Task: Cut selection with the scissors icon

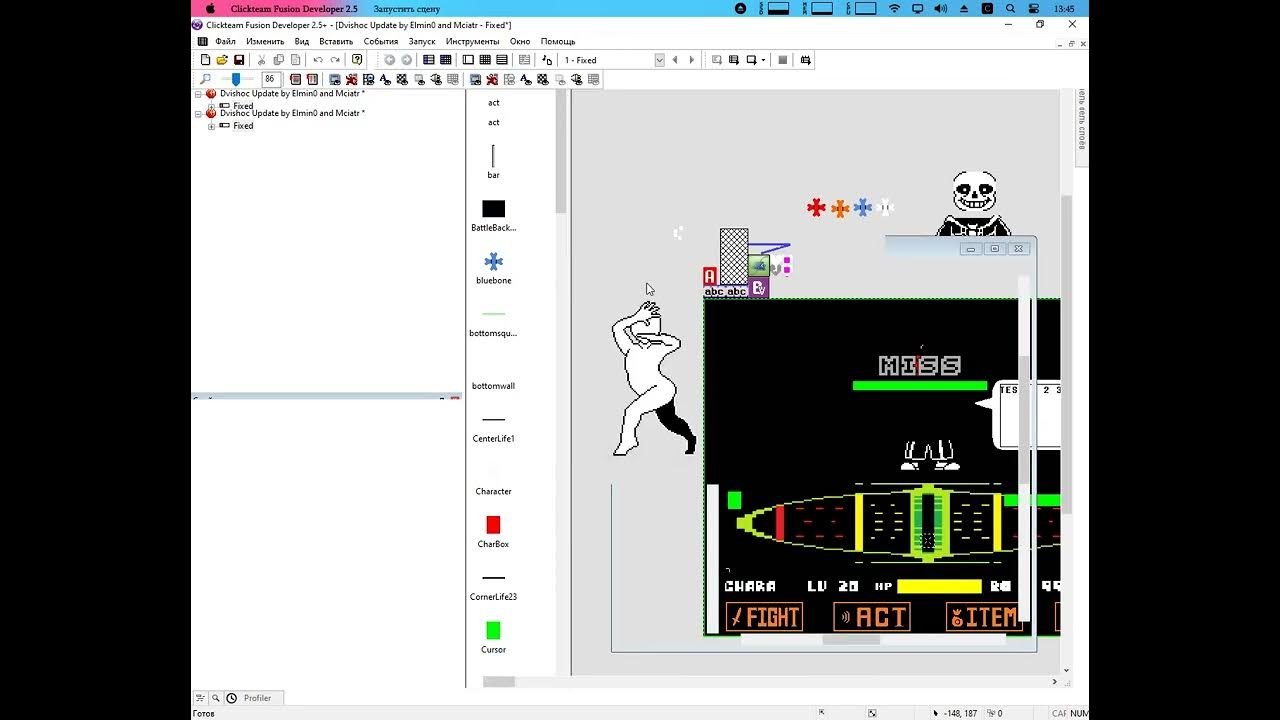Action: 262,60
